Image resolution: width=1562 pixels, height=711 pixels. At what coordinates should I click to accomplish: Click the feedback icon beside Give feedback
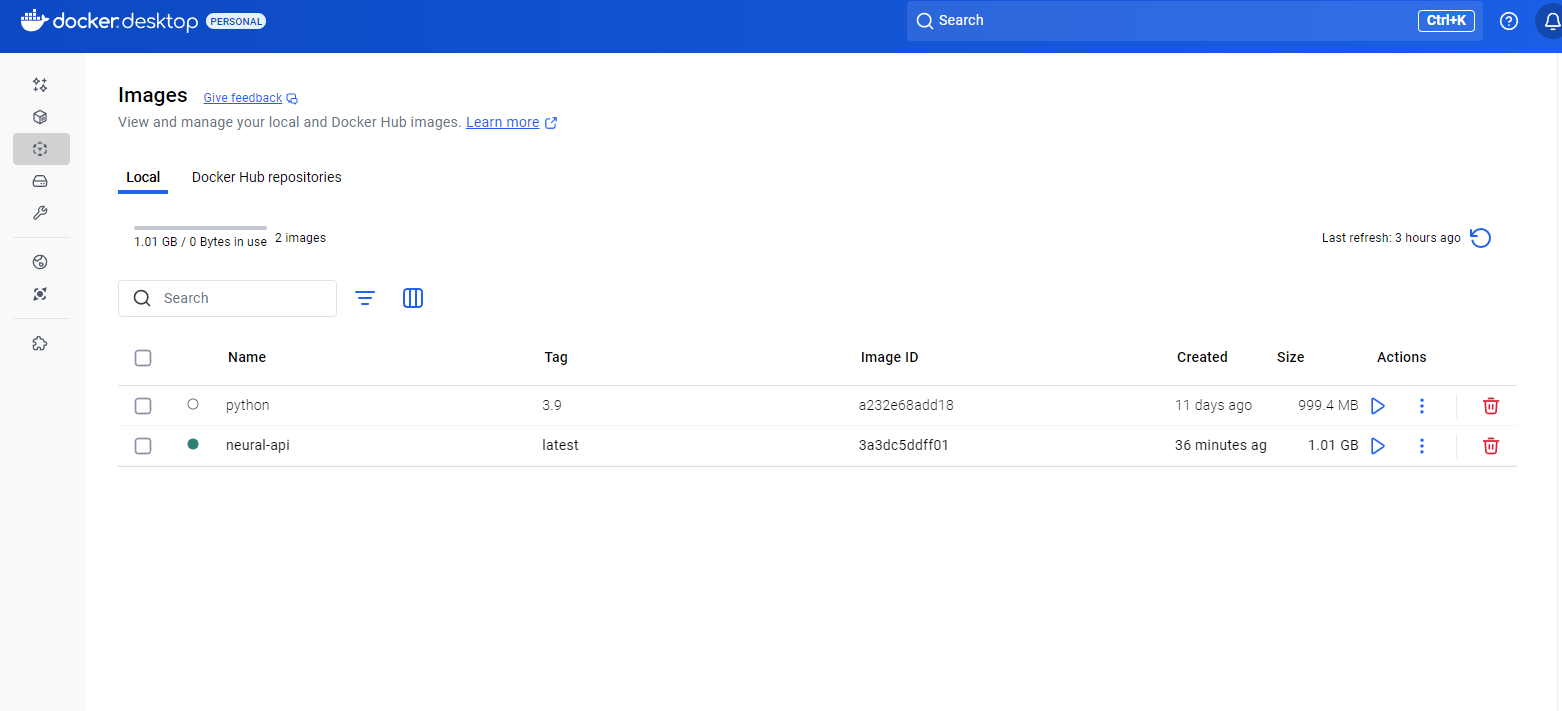click(292, 98)
